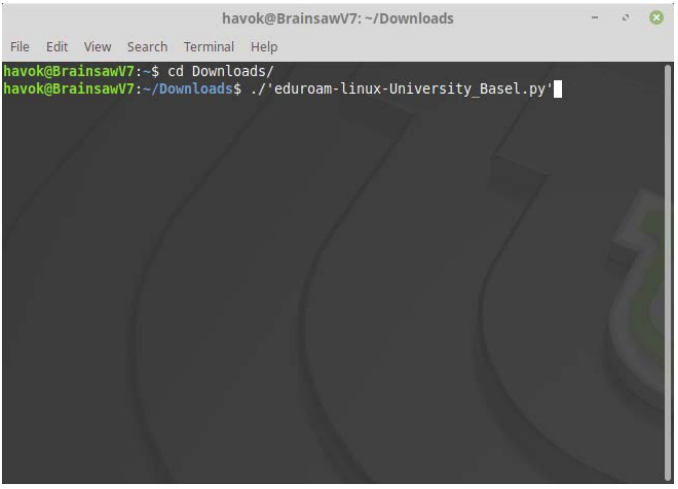The image size is (678, 489).
Task: Click the empty terminal area below the prompts
Action: point(330,300)
